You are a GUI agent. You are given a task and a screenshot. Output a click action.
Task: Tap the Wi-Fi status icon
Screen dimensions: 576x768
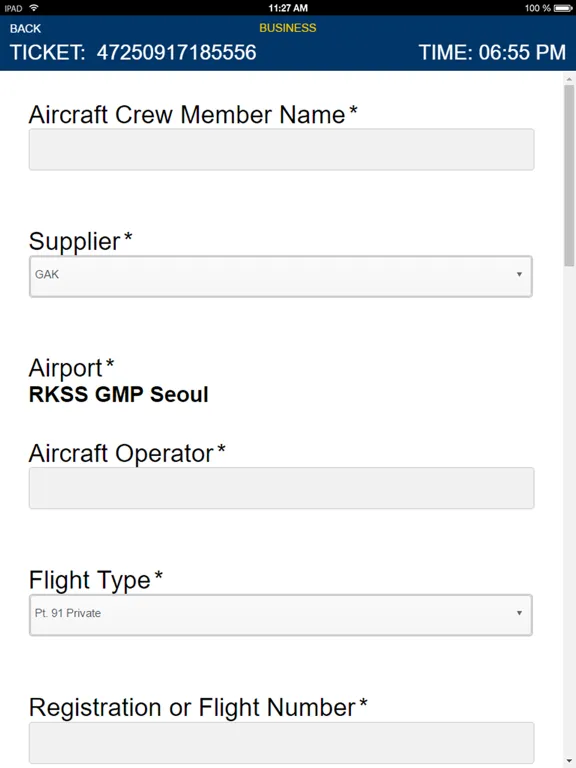click(34, 8)
